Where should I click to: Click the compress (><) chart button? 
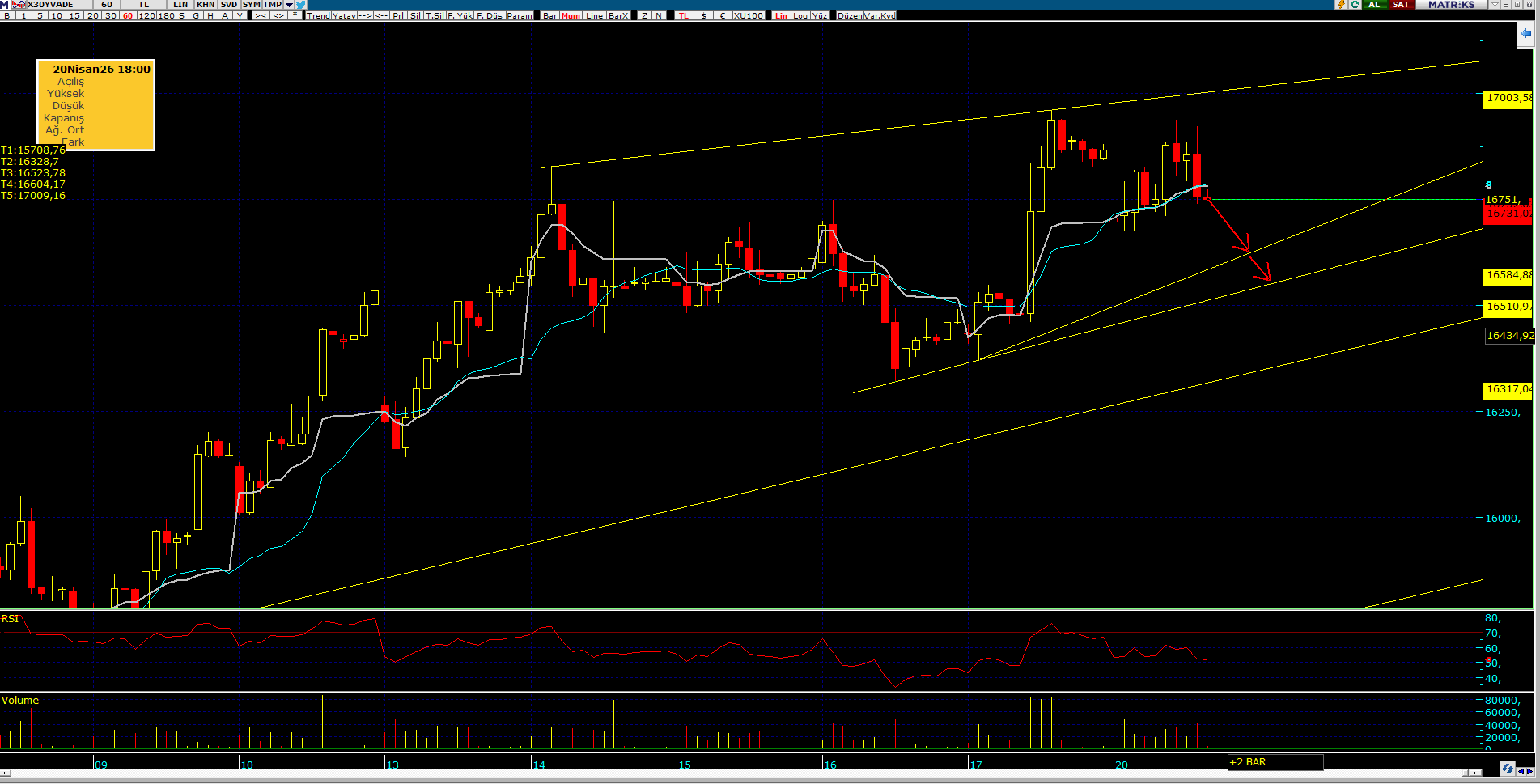pyautogui.click(x=260, y=15)
